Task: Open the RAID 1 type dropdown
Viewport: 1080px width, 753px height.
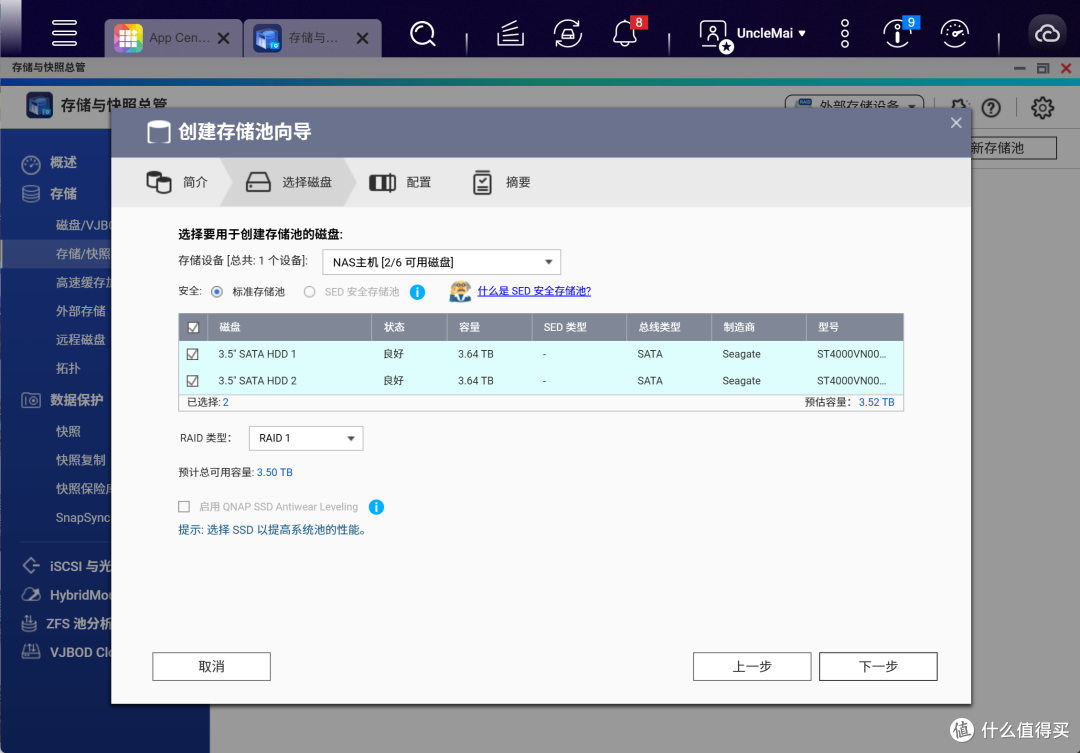Action: (x=305, y=438)
